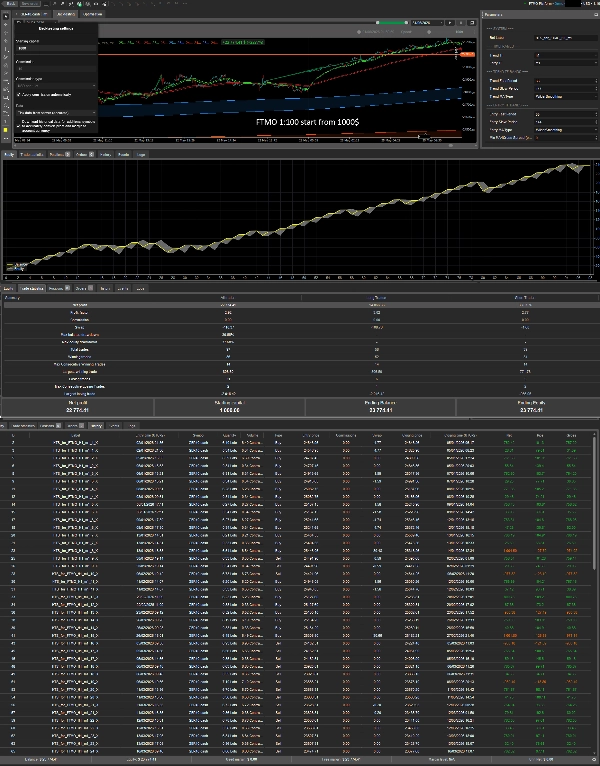The height and width of the screenshot is (766, 600).
Task: Select the Log tab above the trades list
Action: pyautogui.click(x=131, y=426)
